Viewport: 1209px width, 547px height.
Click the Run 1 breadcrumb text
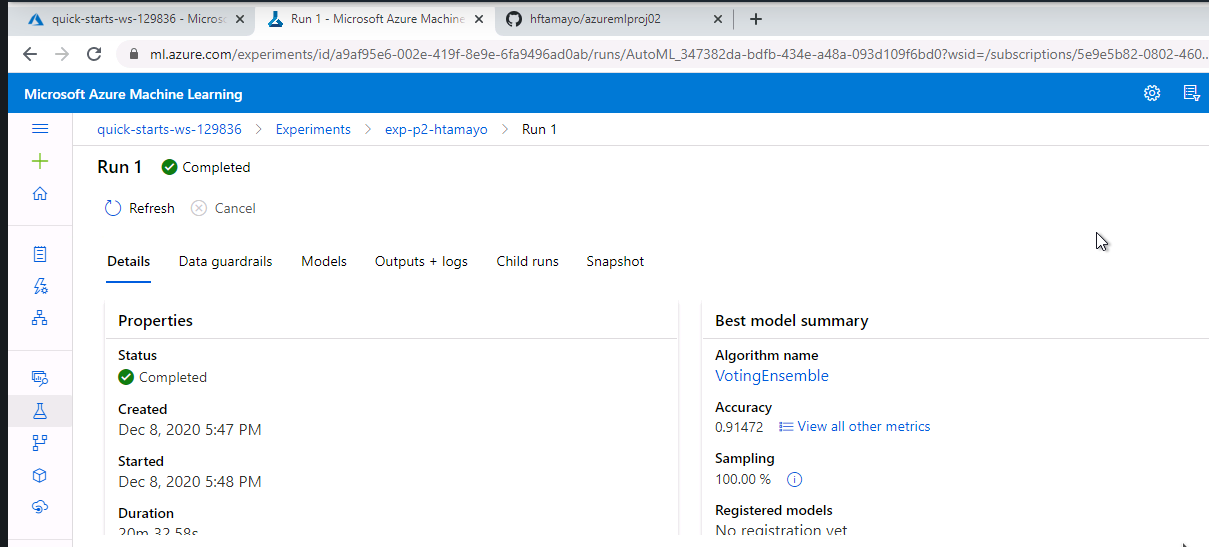(539, 129)
